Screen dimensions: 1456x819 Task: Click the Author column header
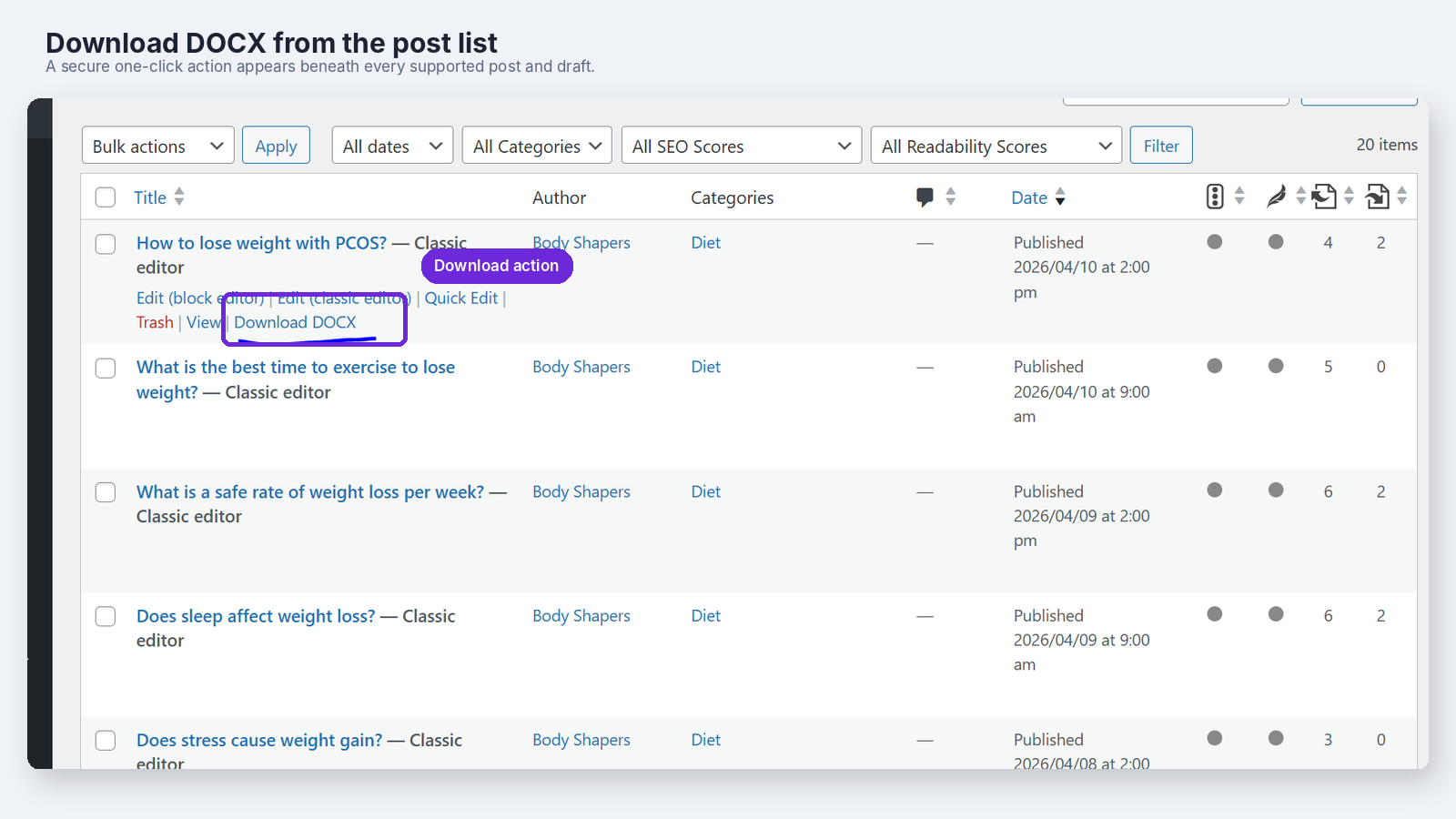tap(559, 197)
